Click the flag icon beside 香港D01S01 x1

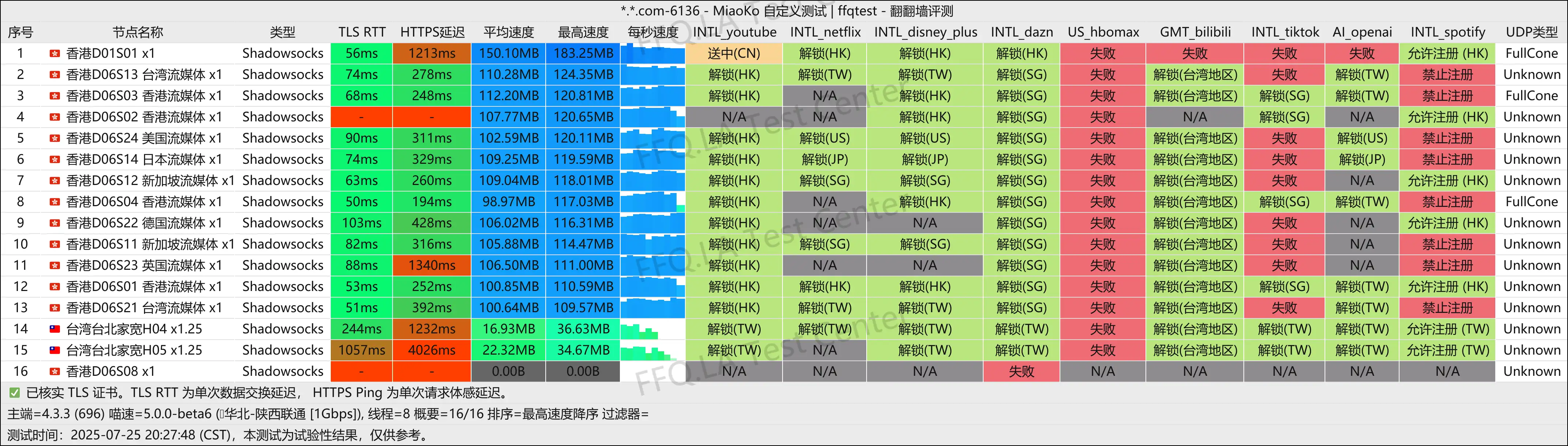coord(54,53)
